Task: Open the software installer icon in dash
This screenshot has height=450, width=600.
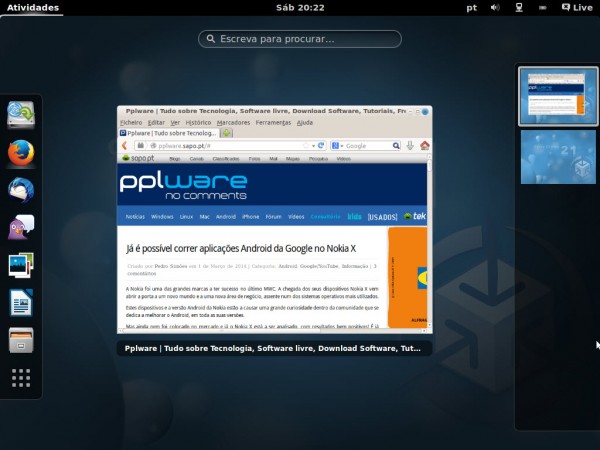Action: point(21,115)
